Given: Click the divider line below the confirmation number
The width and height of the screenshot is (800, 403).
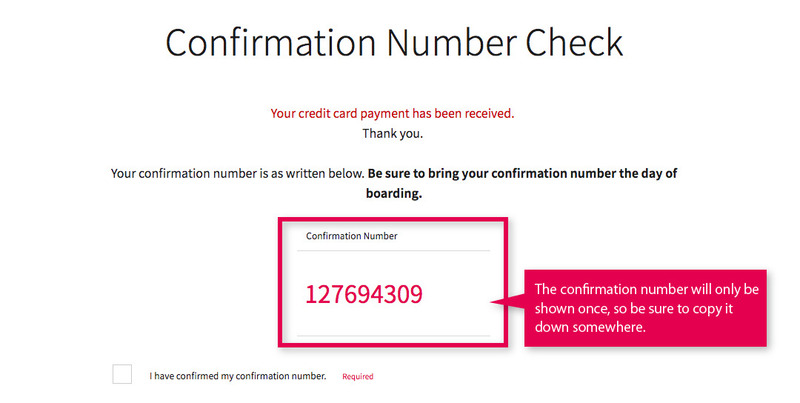Looking at the screenshot, I should pos(392,335).
